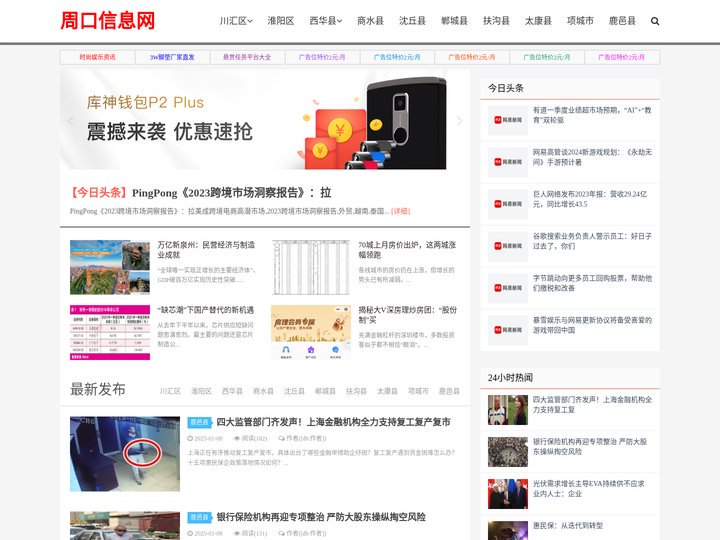Expand the 川汇区 dropdown in top navigation
720x540 pixels.
point(236,21)
